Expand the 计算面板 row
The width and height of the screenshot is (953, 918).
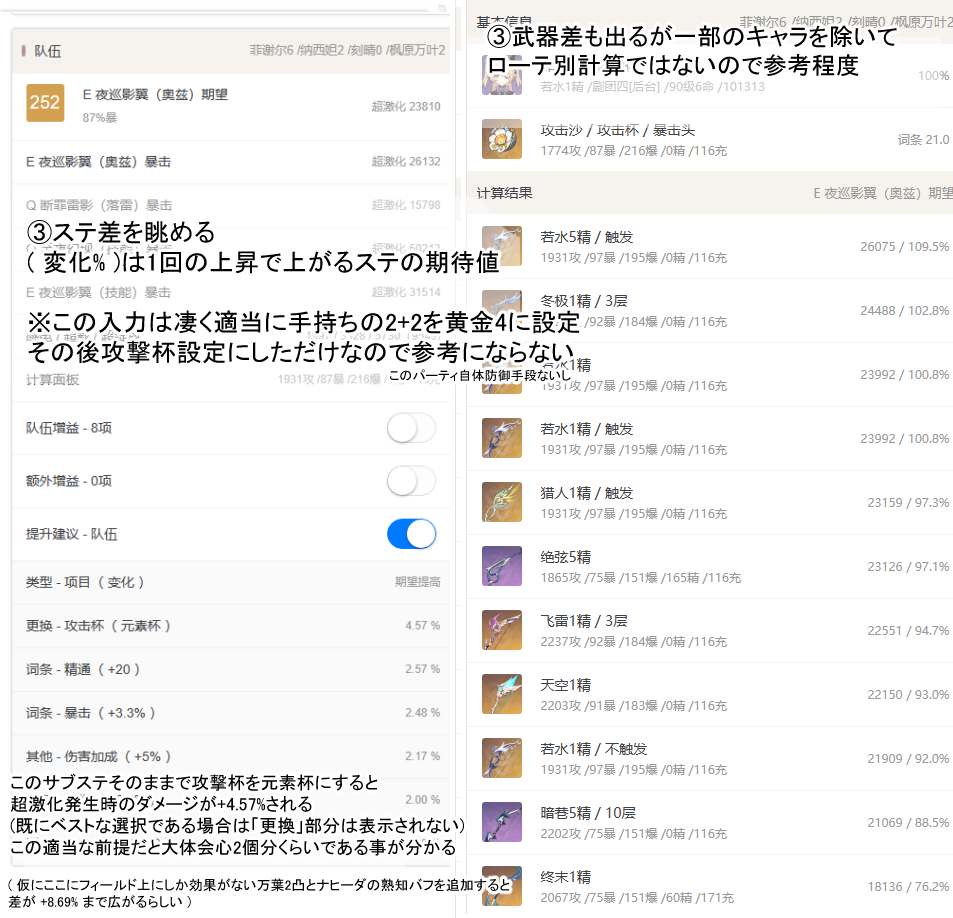tap(231, 380)
